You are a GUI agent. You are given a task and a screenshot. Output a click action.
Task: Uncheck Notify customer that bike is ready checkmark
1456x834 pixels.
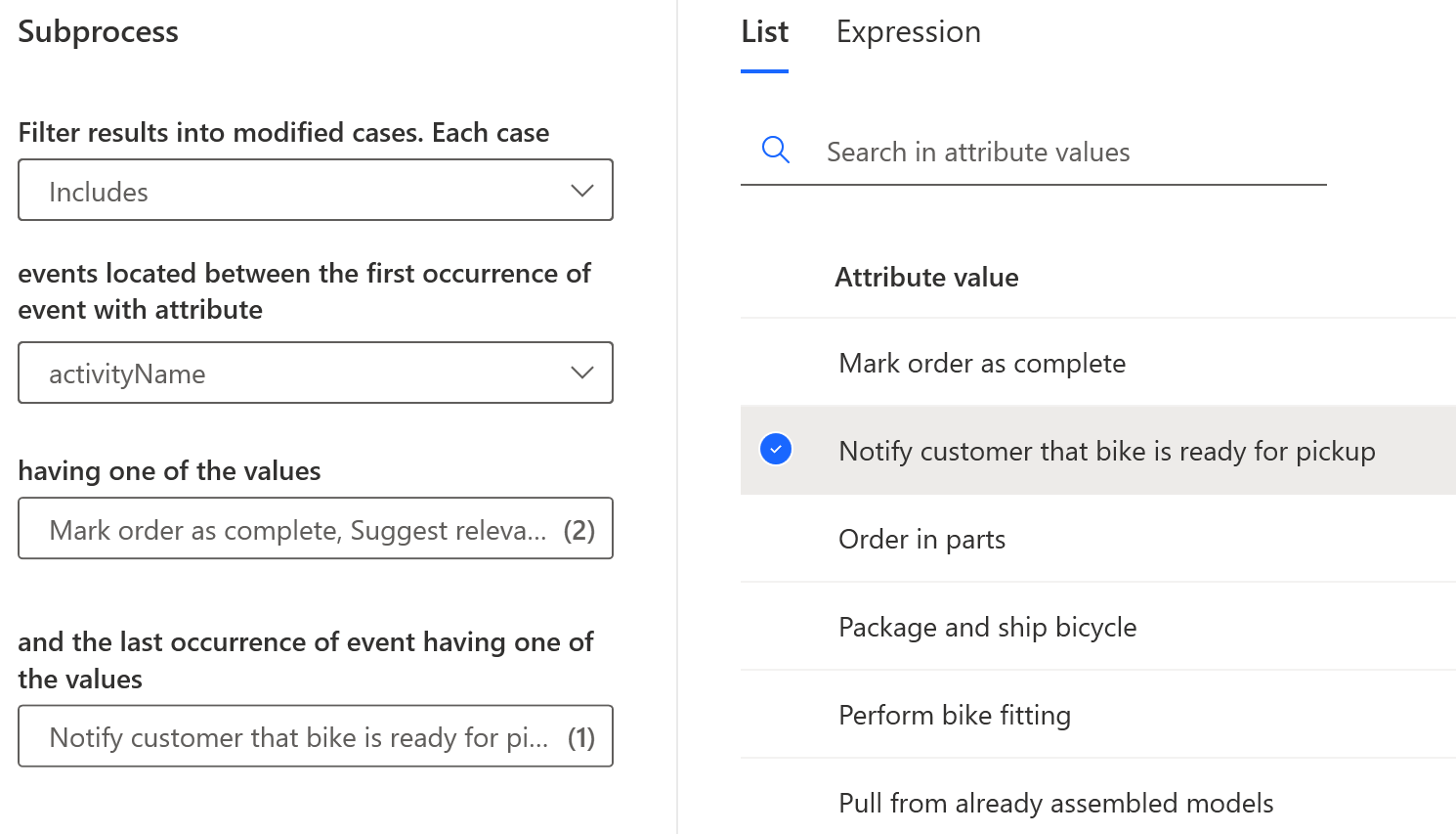pos(776,450)
